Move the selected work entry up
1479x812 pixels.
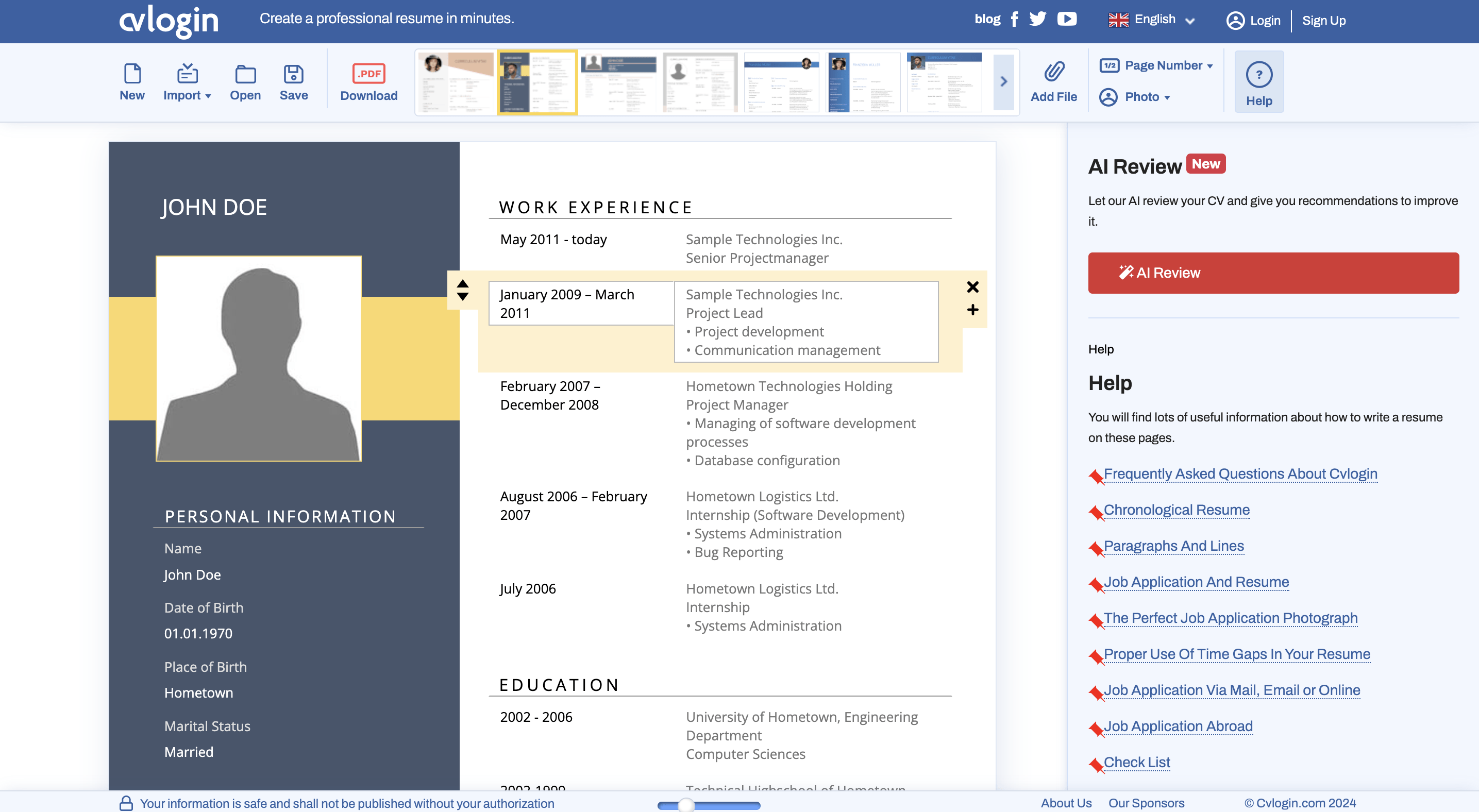(x=463, y=283)
